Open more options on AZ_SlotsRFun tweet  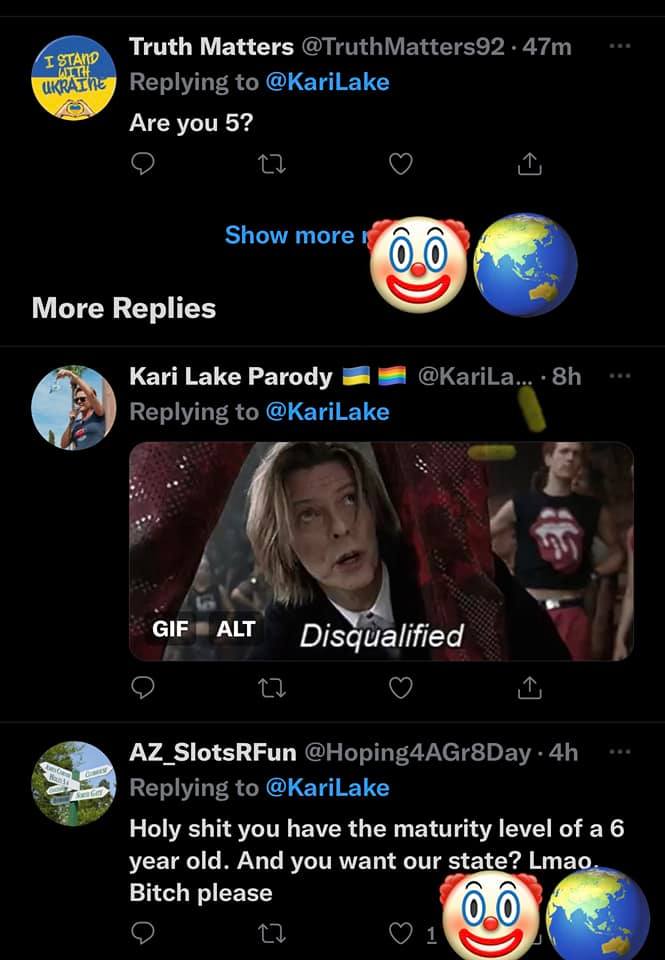pyautogui.click(x=620, y=751)
